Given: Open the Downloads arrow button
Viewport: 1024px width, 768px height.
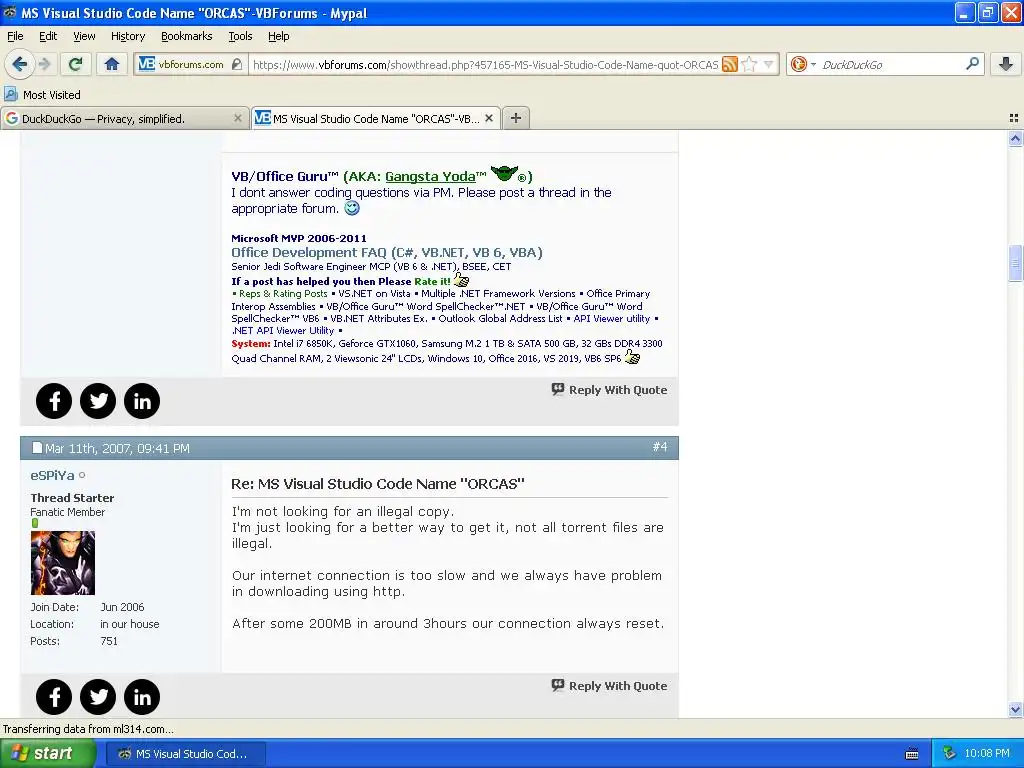Looking at the screenshot, I should [x=1006, y=64].
